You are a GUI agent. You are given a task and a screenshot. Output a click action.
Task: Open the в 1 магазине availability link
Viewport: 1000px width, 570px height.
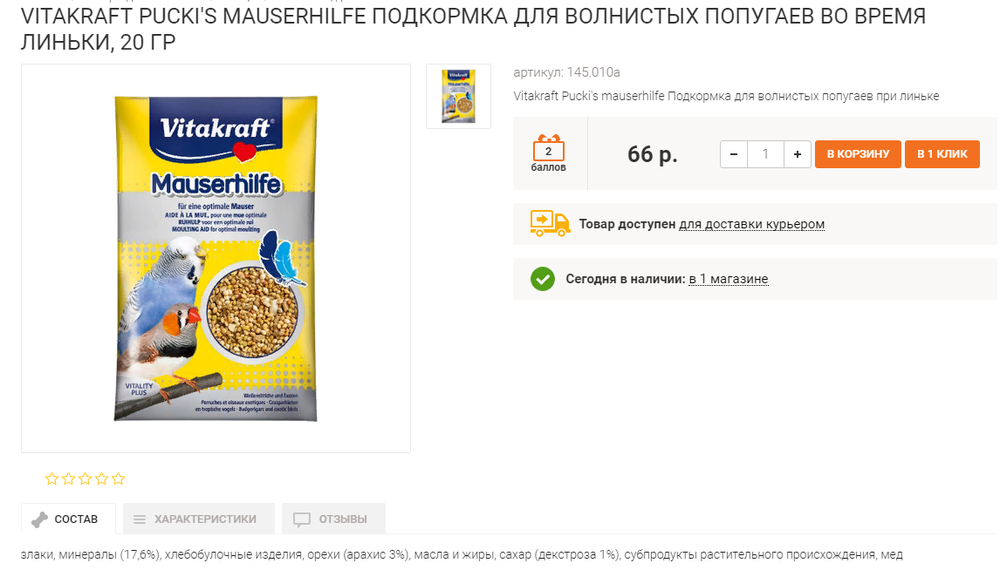[x=728, y=279]
